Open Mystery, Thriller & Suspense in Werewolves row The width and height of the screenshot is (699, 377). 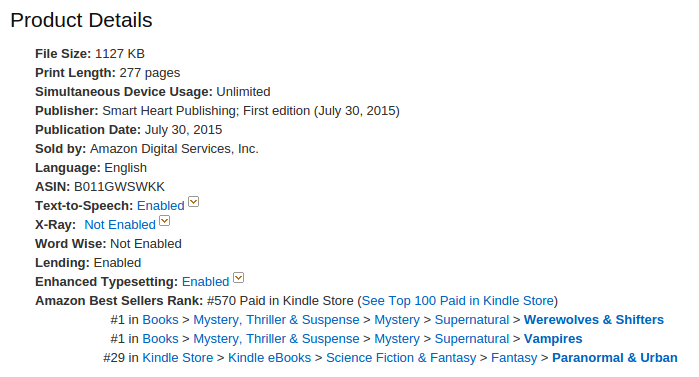tap(276, 320)
